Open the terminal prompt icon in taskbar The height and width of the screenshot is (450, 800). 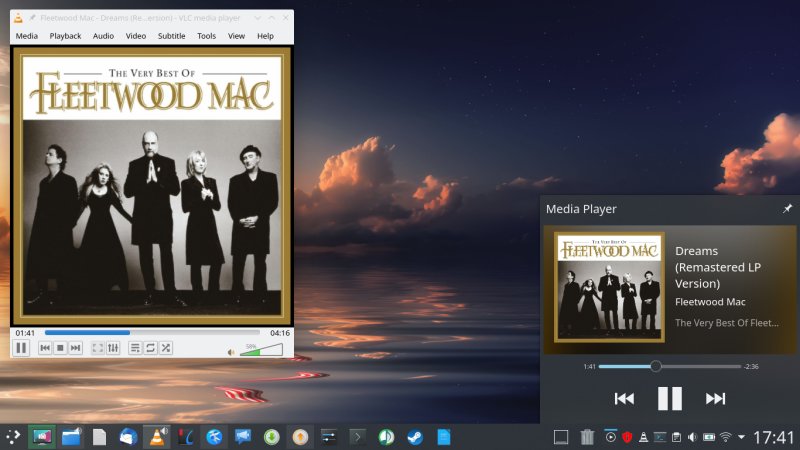358,437
